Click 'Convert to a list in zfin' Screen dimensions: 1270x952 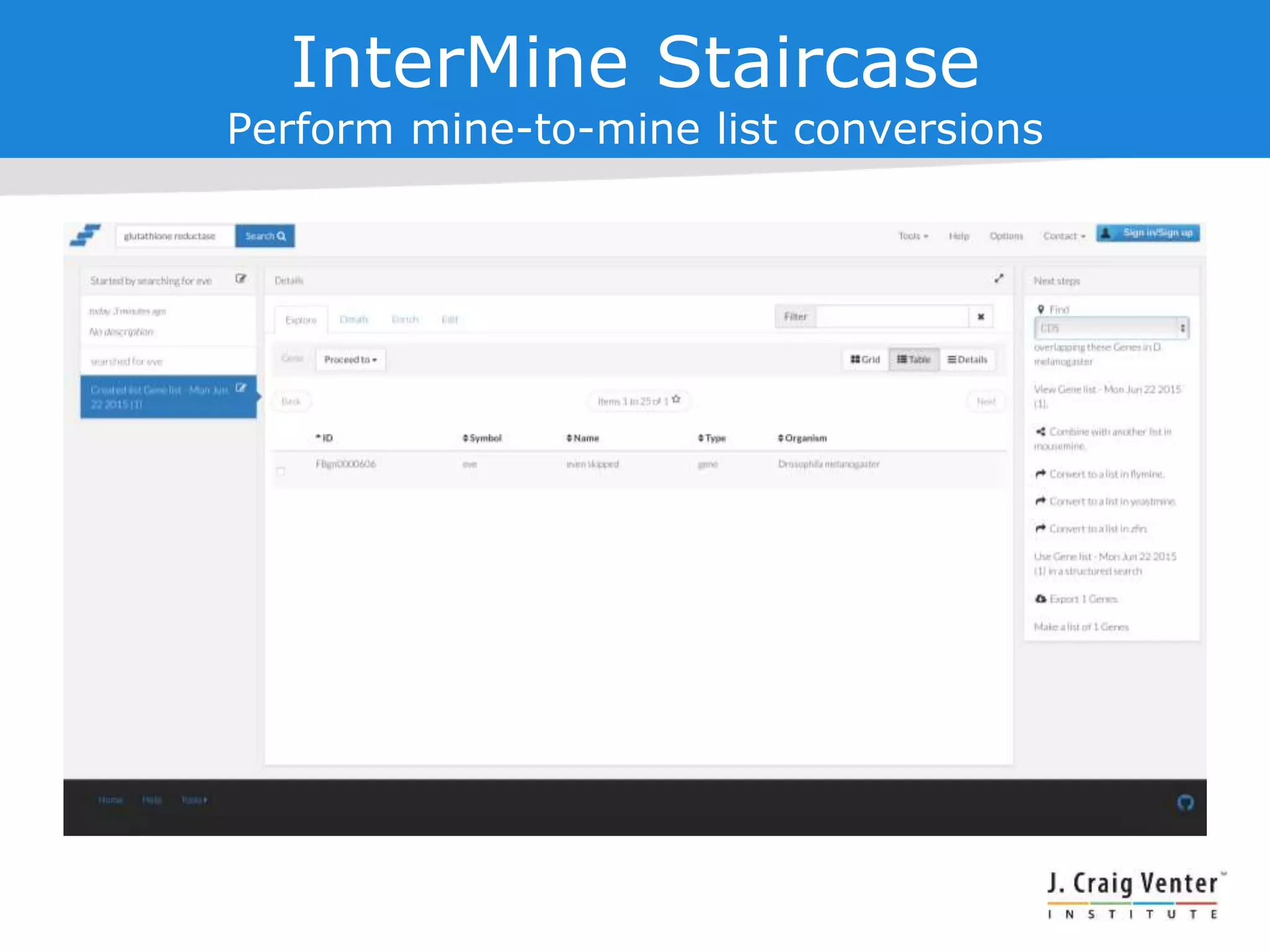point(1091,529)
